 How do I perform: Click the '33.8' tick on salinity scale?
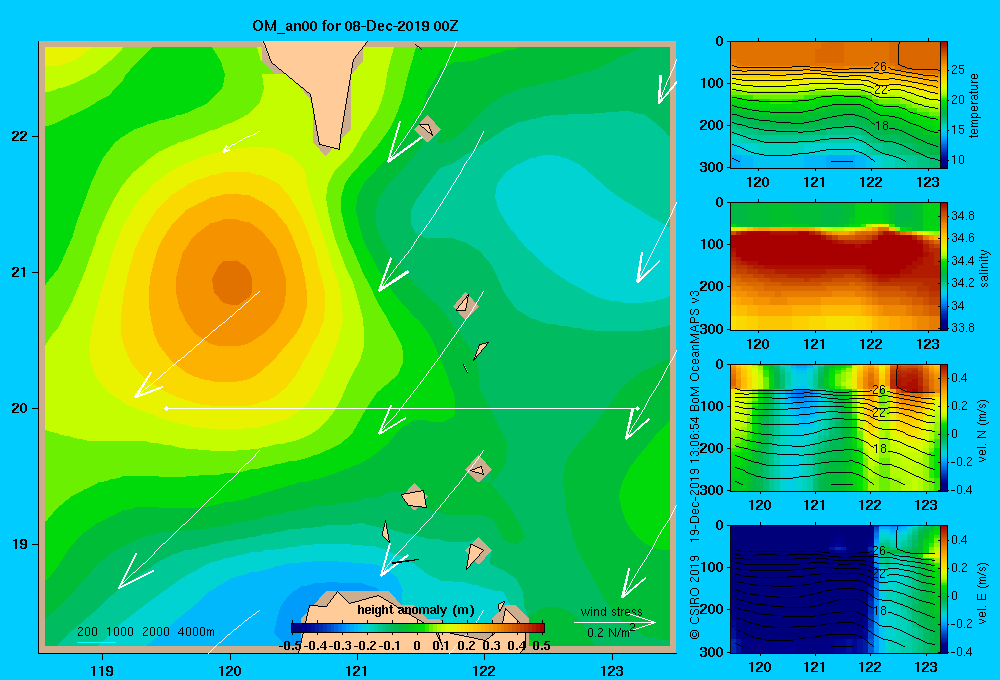click(x=962, y=328)
